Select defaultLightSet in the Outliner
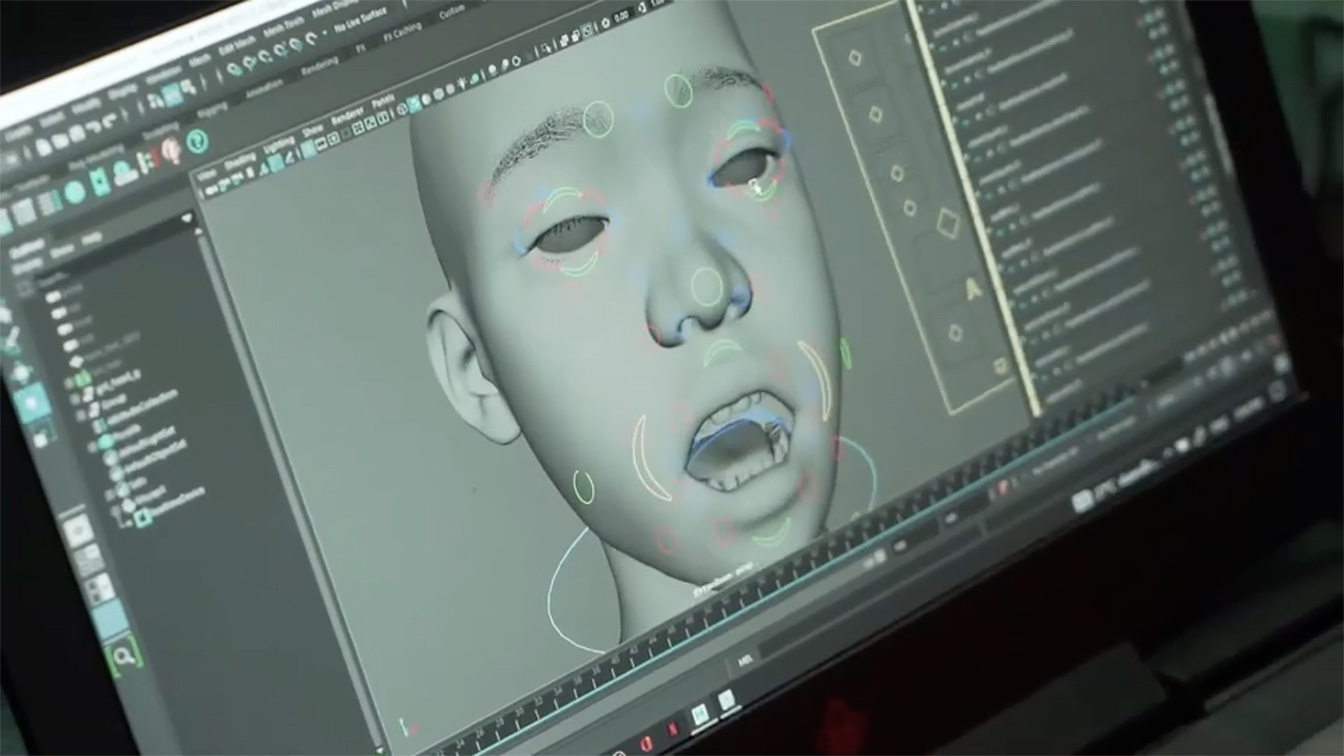This screenshot has width=1344, height=756. click(147, 439)
